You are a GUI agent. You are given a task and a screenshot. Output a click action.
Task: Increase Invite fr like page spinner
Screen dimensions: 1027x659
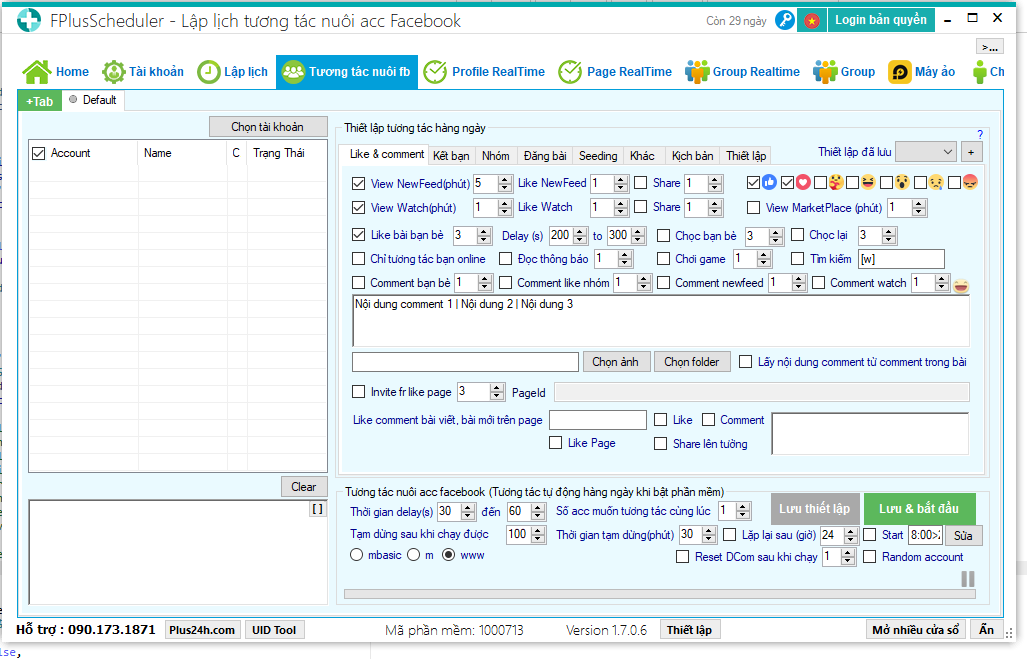(x=497, y=388)
